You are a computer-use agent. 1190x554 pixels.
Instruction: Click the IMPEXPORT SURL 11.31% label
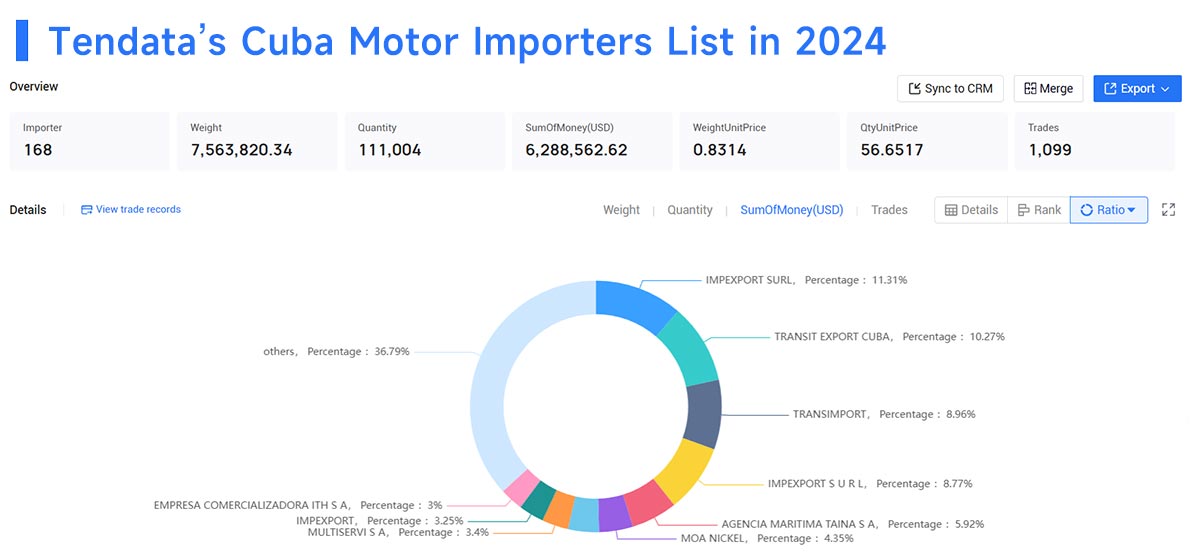(x=806, y=280)
